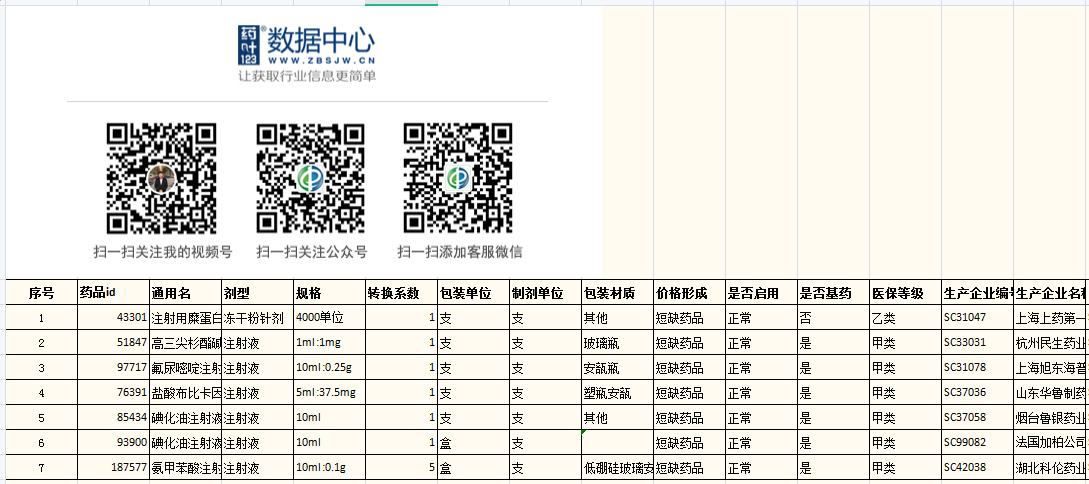Screen dimensions: 1089x484
Task: Click the 冻干粉针剂 dosage form cell
Action: tap(257, 318)
